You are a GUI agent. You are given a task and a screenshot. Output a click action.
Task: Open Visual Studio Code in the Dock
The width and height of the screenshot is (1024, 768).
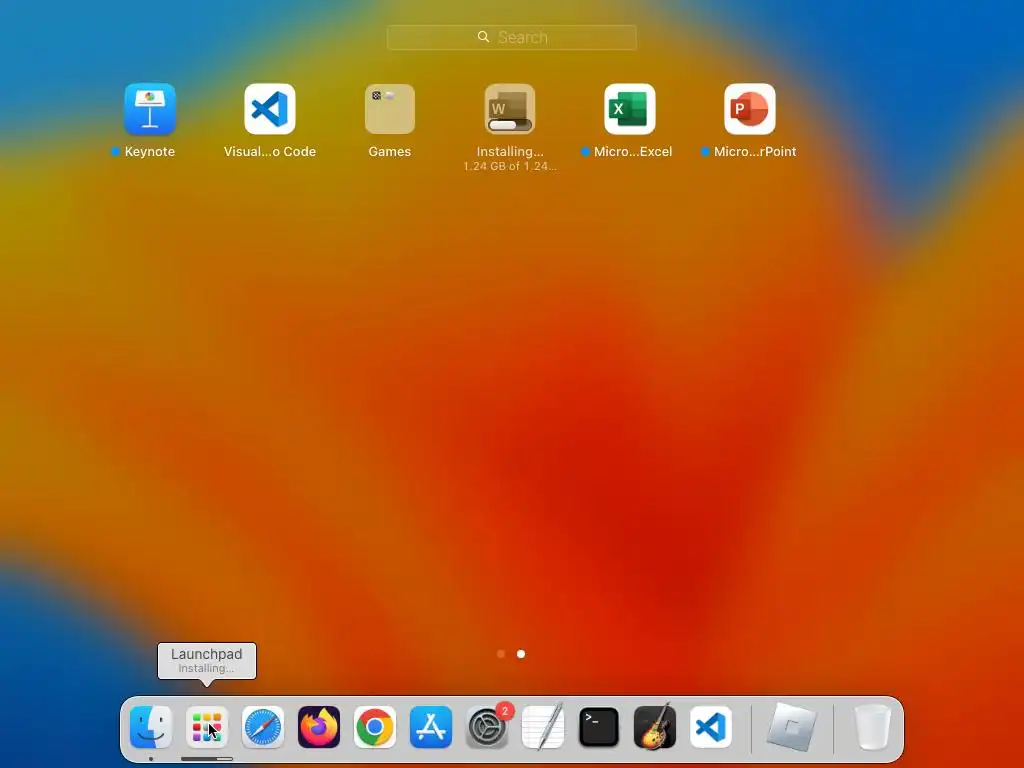711,727
